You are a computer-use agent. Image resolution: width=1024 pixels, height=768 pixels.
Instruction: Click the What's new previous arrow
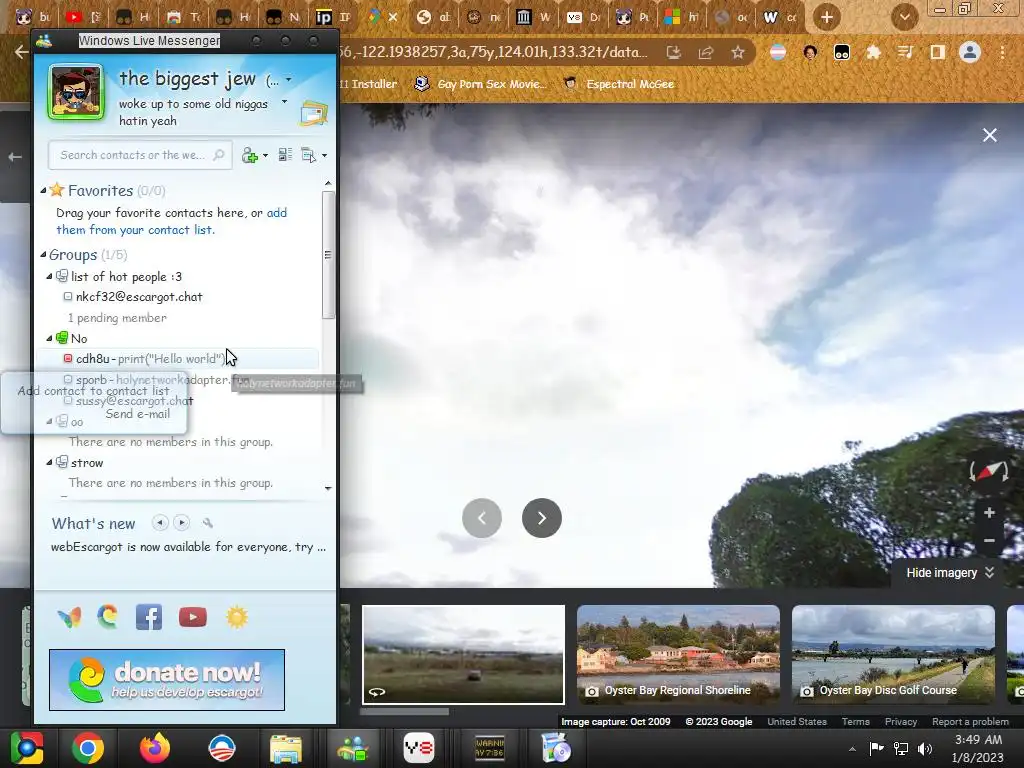point(160,522)
